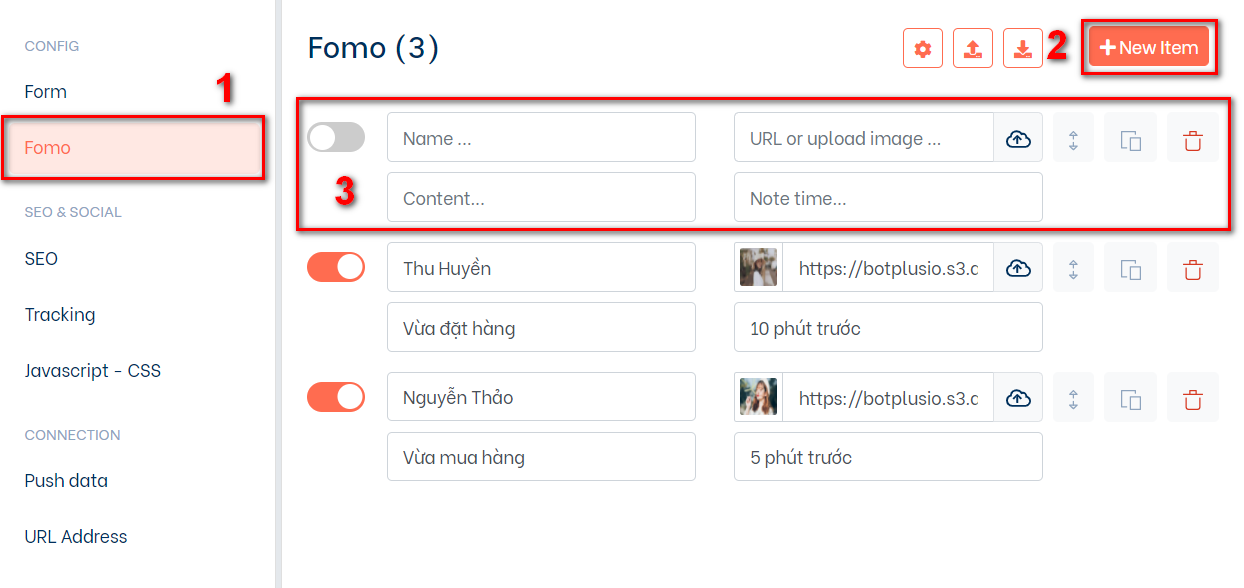This screenshot has width=1244, height=588.
Task: Click the Thu Huyền avatar thumbnail
Action: point(759,268)
